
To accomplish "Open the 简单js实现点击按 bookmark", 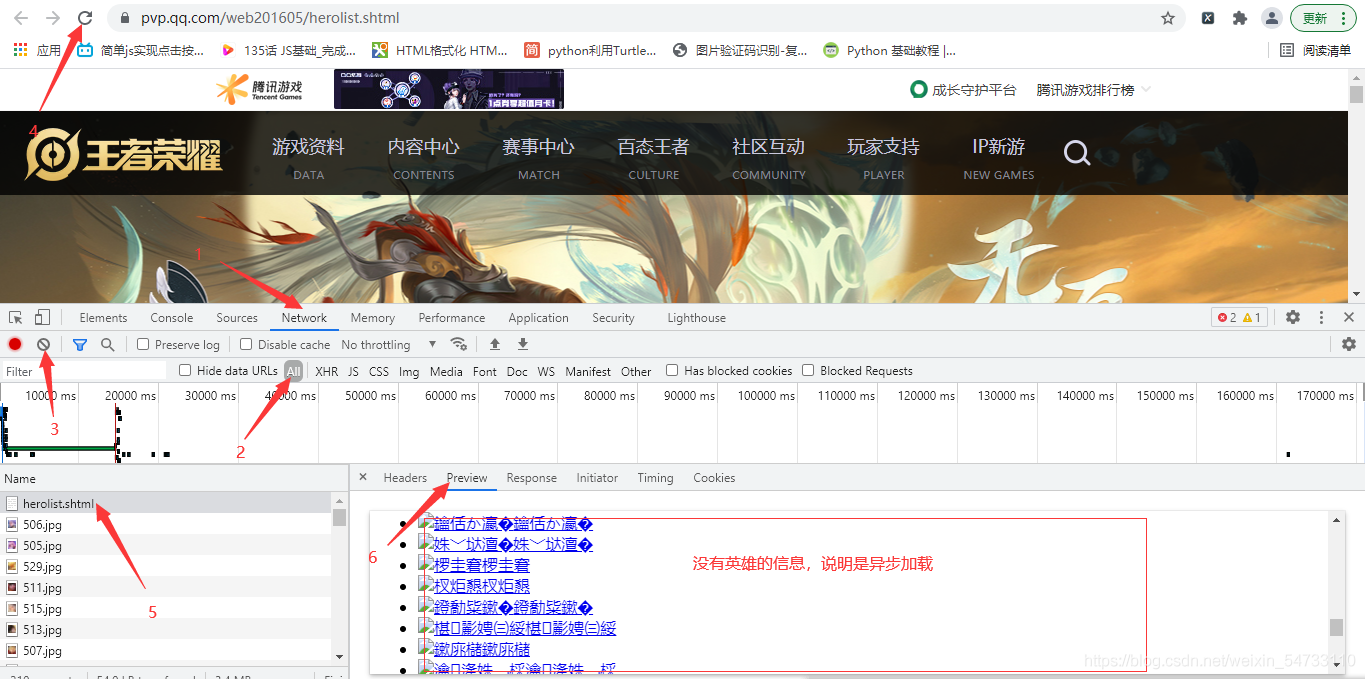I will click(141, 50).
